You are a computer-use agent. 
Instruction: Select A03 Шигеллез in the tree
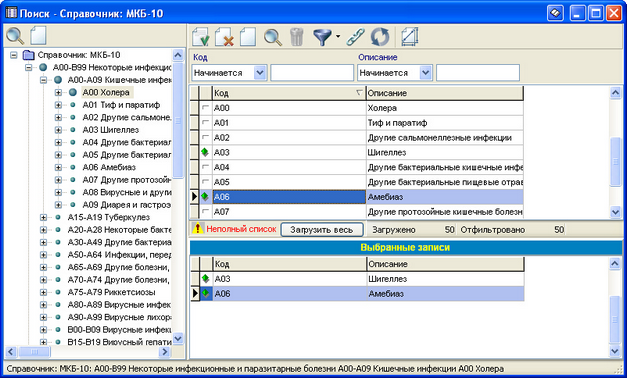[111, 130]
